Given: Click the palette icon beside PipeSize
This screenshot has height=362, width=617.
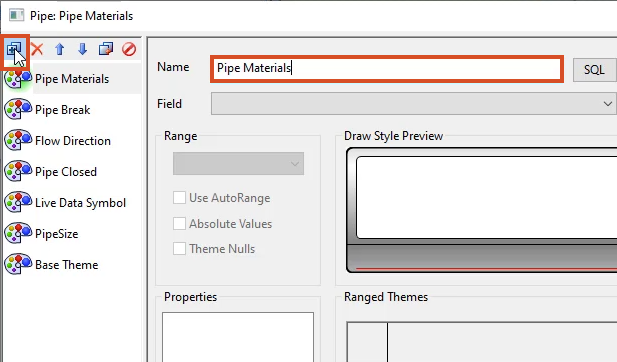Looking at the screenshot, I should coord(18,233).
